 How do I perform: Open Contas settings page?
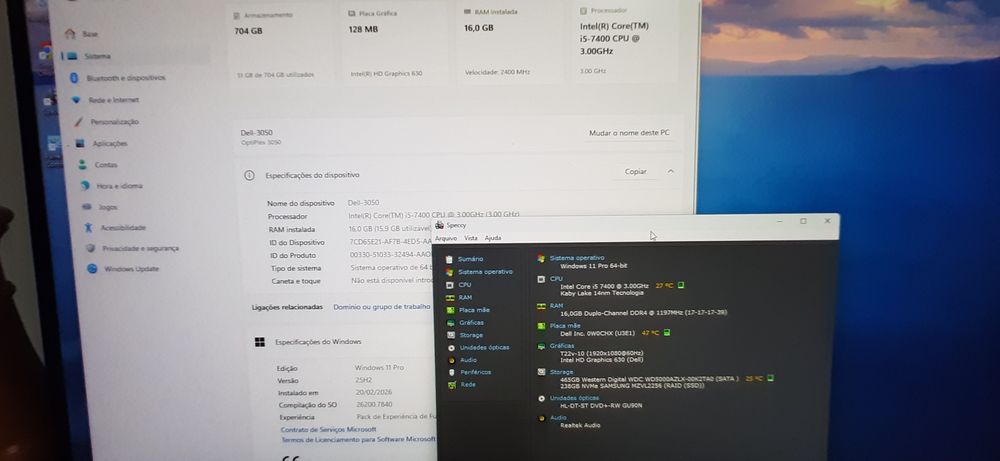point(106,165)
